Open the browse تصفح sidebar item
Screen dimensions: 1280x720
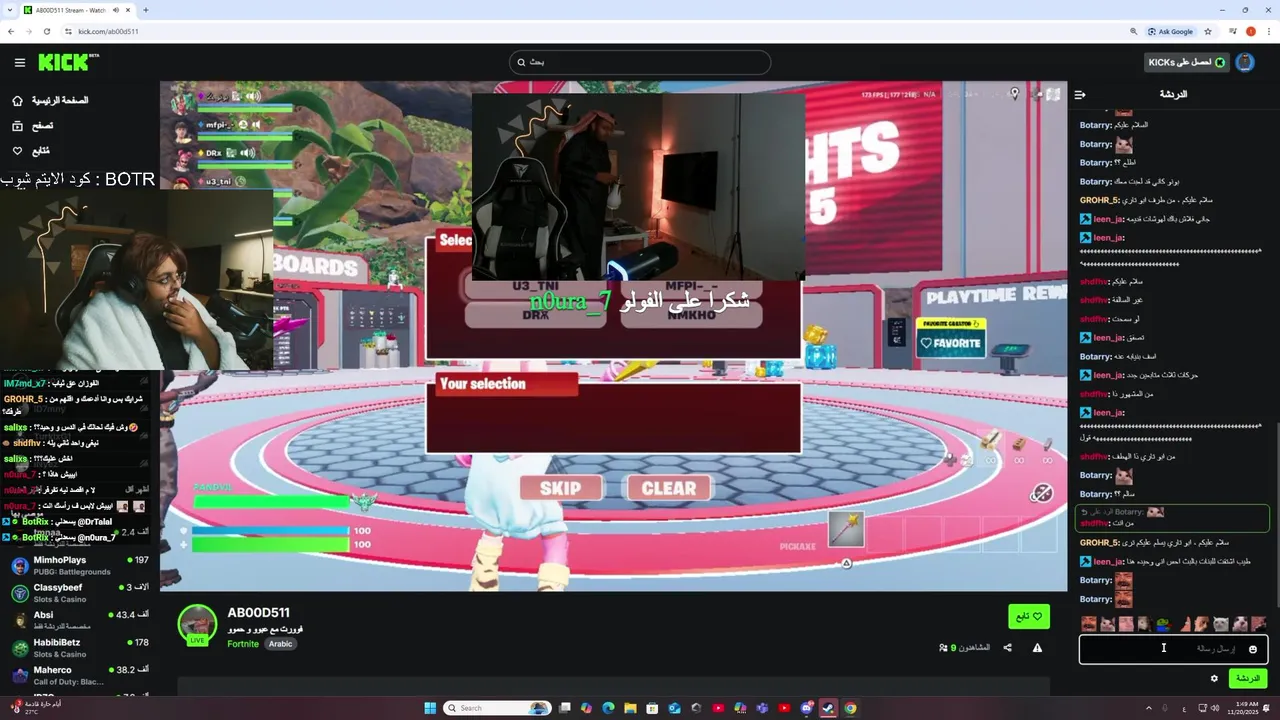[32, 126]
